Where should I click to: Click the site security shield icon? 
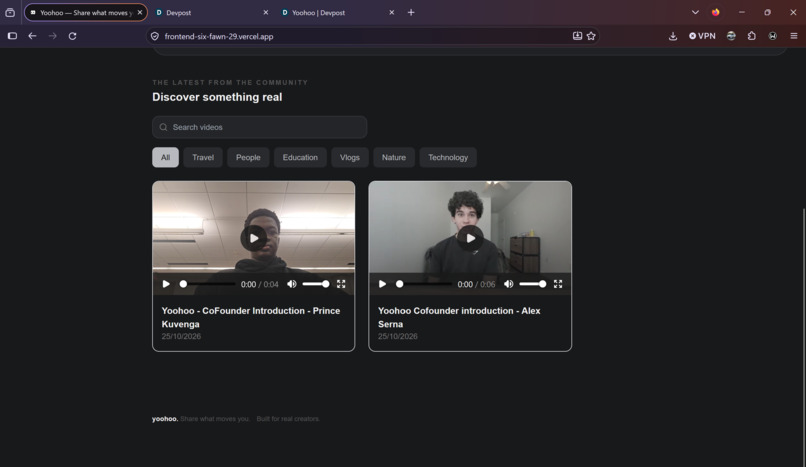[x=155, y=36]
